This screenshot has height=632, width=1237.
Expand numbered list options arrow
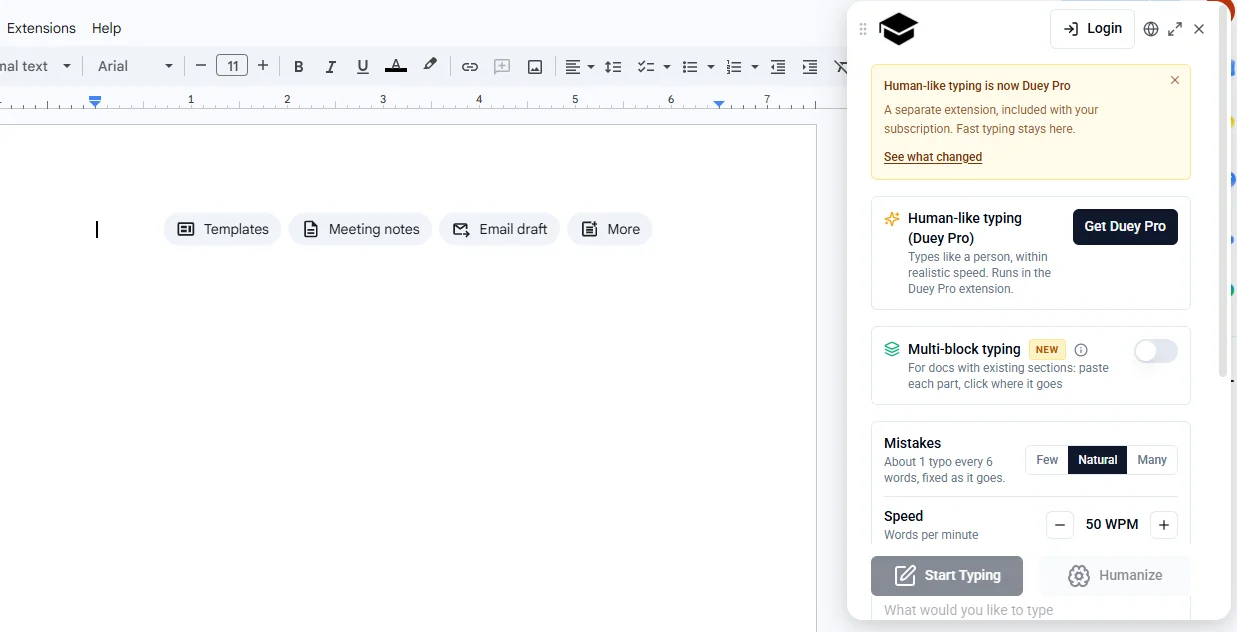tap(755, 67)
